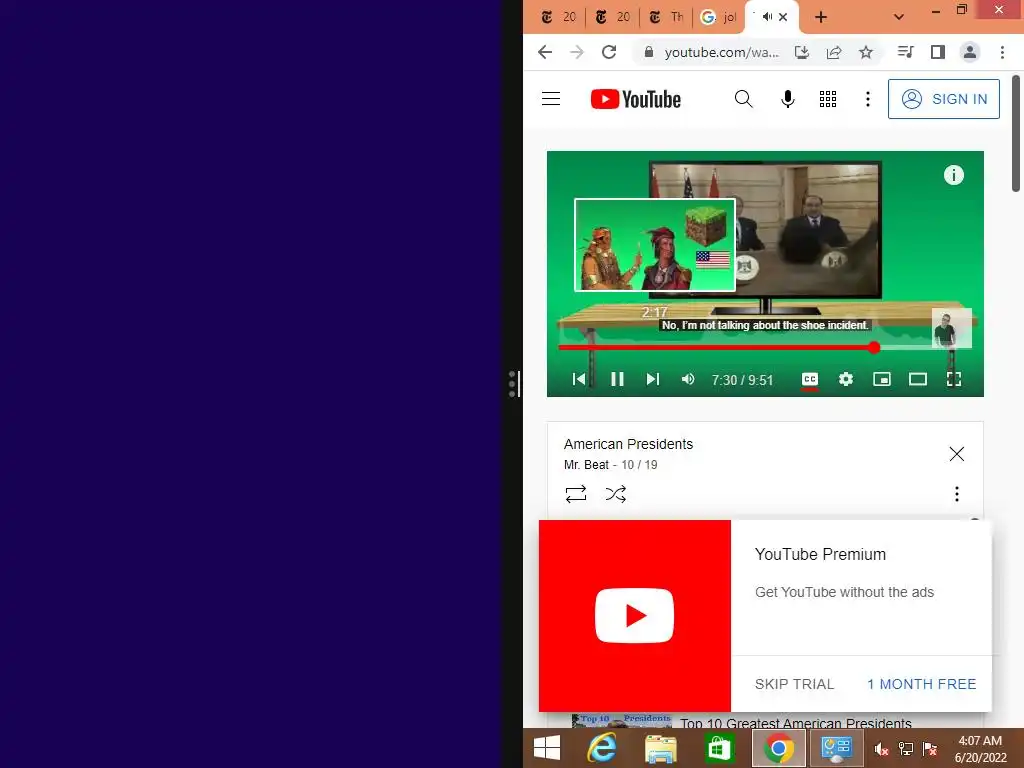1024x768 pixels.
Task: Launch Internet Explorer from taskbar
Action: (601, 748)
